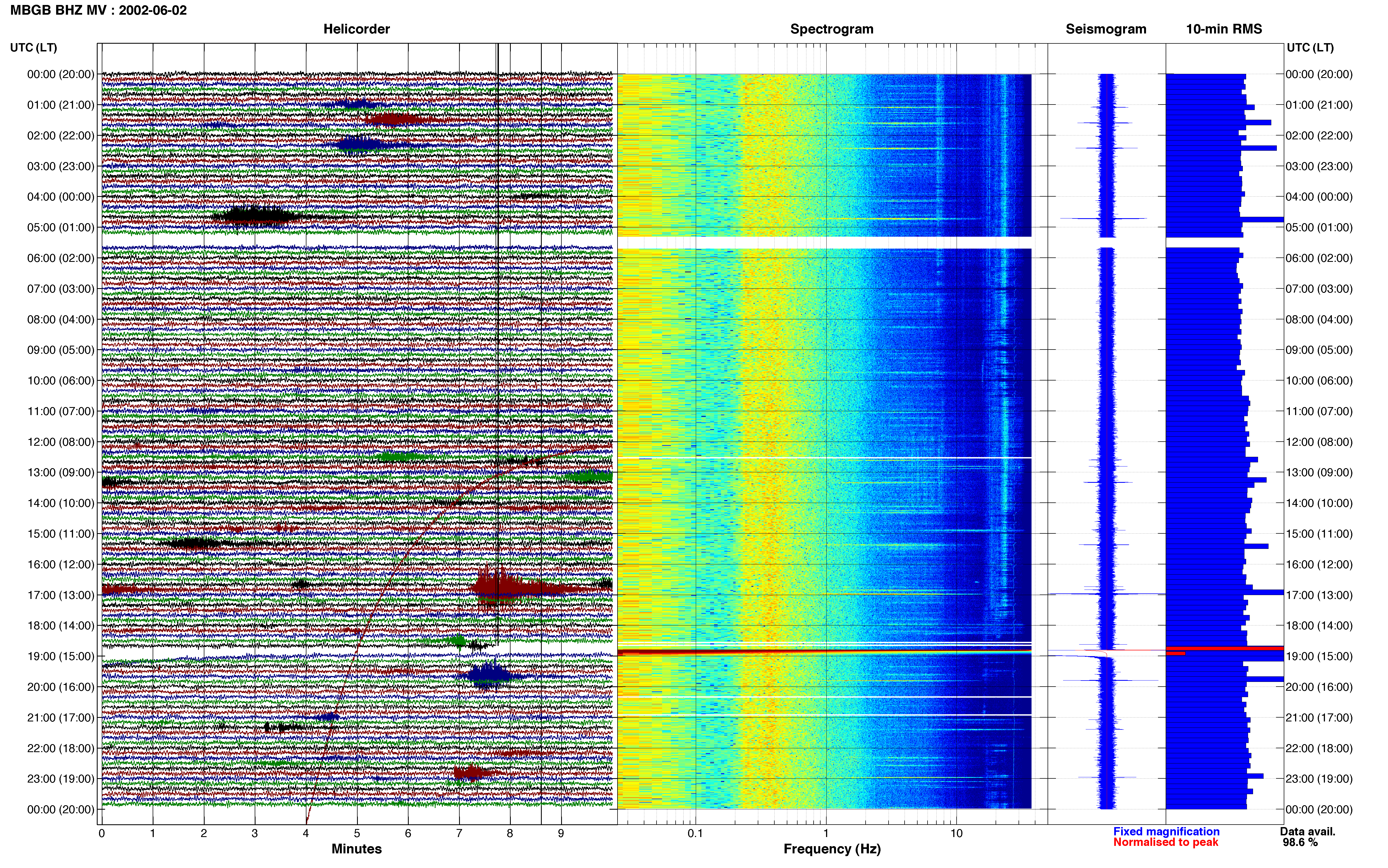The width and height of the screenshot is (1388, 868).
Task: Click the right 'UTC (LT)' axis label
Action: pyautogui.click(x=1310, y=48)
